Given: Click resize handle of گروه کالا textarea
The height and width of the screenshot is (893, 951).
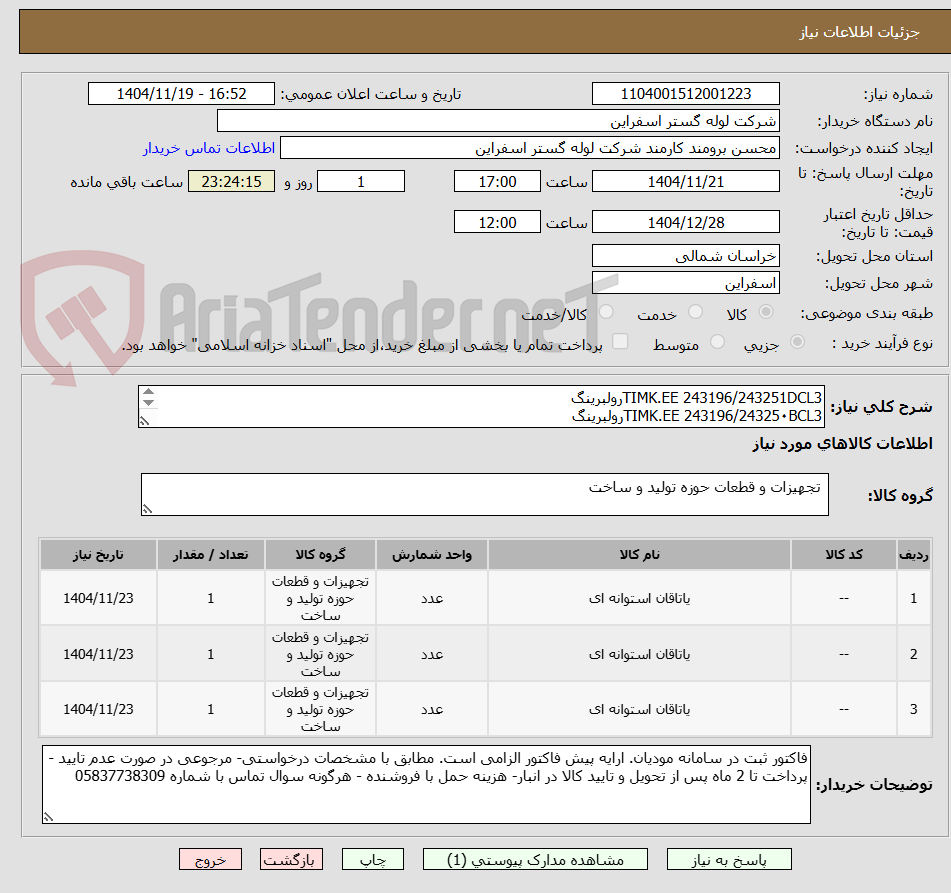Looking at the screenshot, I should point(147,510).
